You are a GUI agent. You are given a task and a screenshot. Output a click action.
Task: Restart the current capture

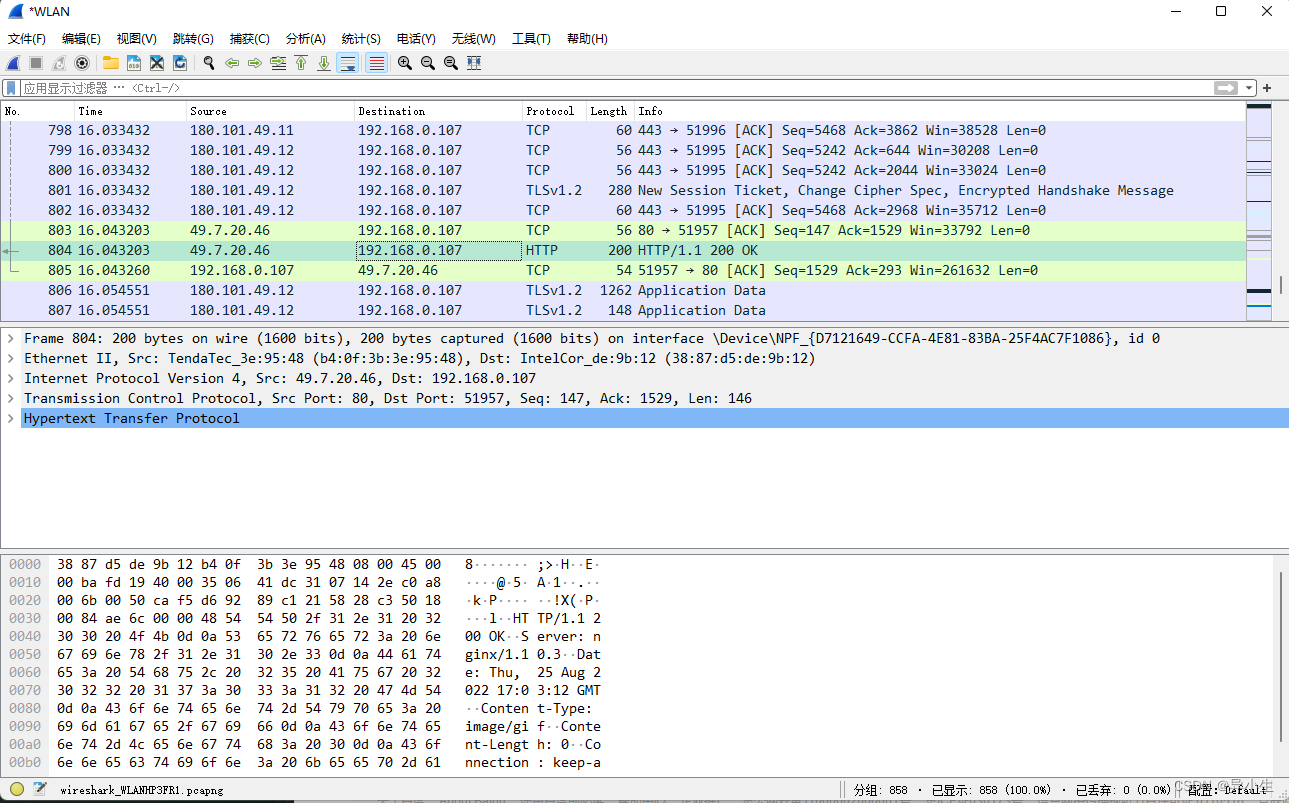(x=59, y=63)
